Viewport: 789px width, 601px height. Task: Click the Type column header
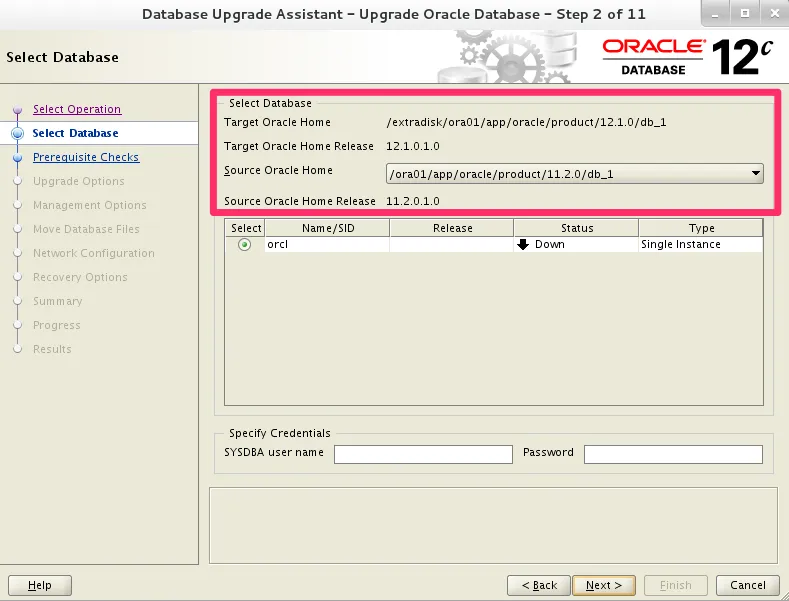tap(701, 228)
